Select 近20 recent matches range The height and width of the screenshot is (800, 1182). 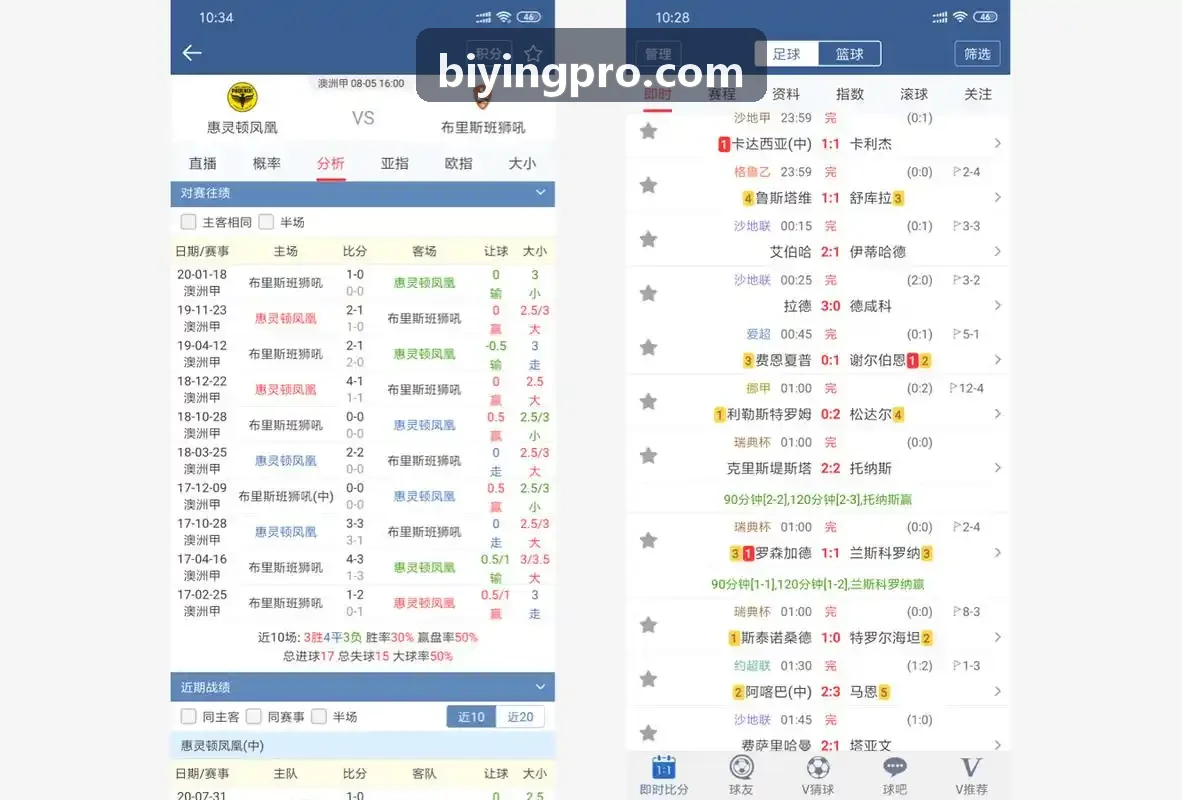pos(520,716)
